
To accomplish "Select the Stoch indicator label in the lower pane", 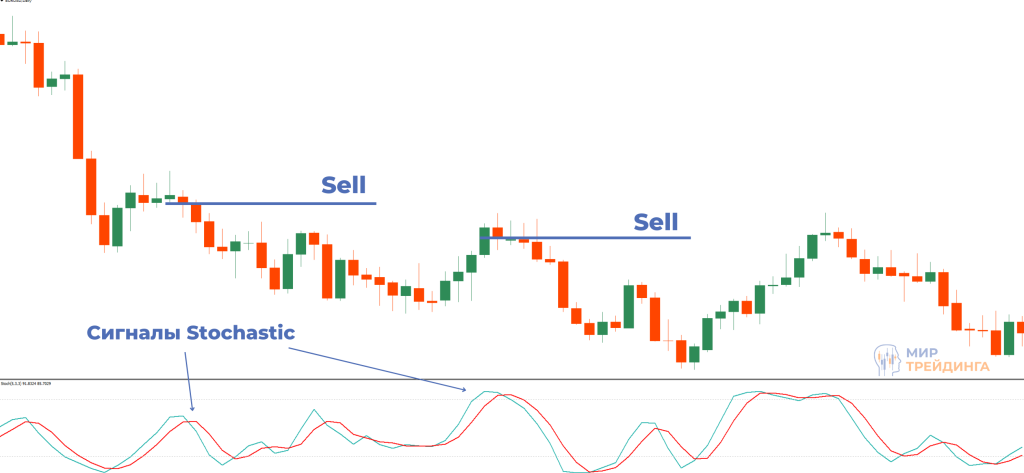I will click(x=26, y=384).
